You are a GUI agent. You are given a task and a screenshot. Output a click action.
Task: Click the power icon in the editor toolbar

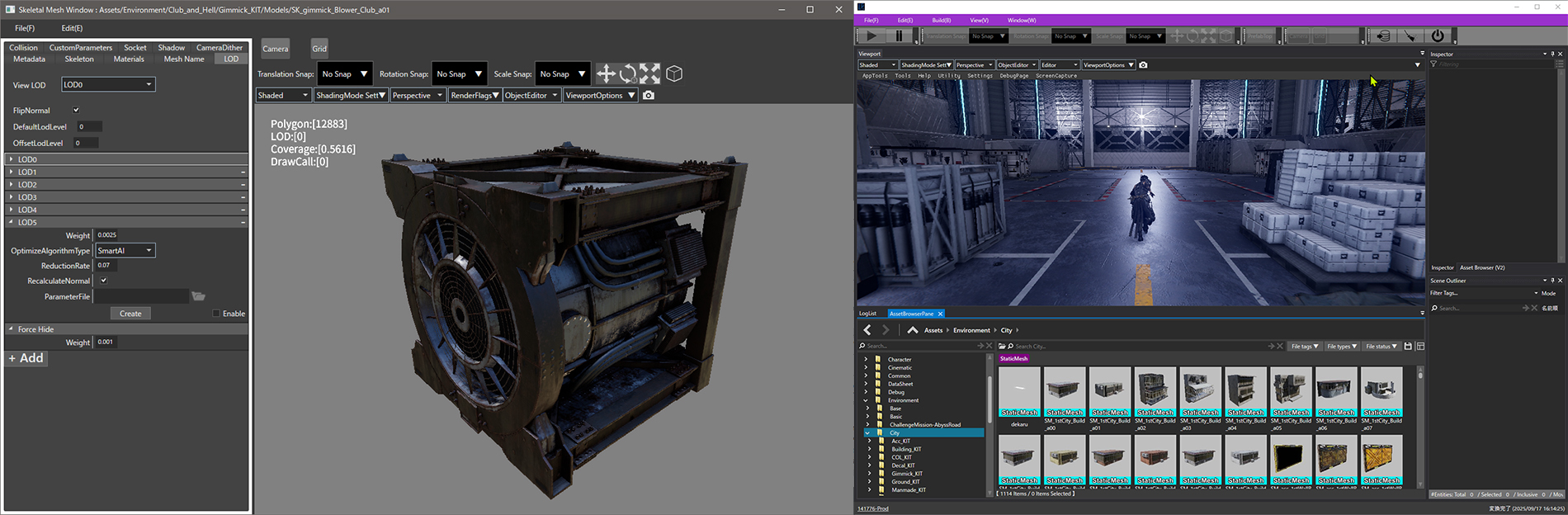tap(1438, 35)
